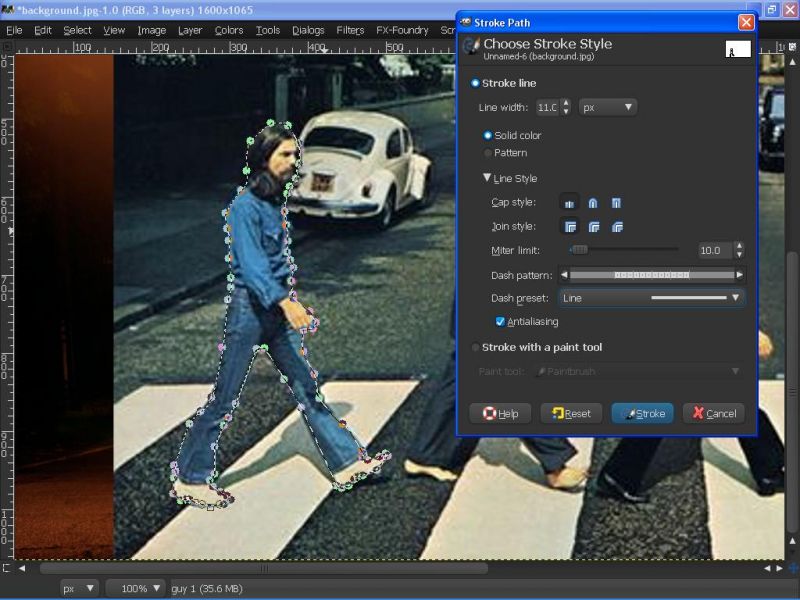Click the Reset button
The image size is (800, 600).
[x=571, y=413]
